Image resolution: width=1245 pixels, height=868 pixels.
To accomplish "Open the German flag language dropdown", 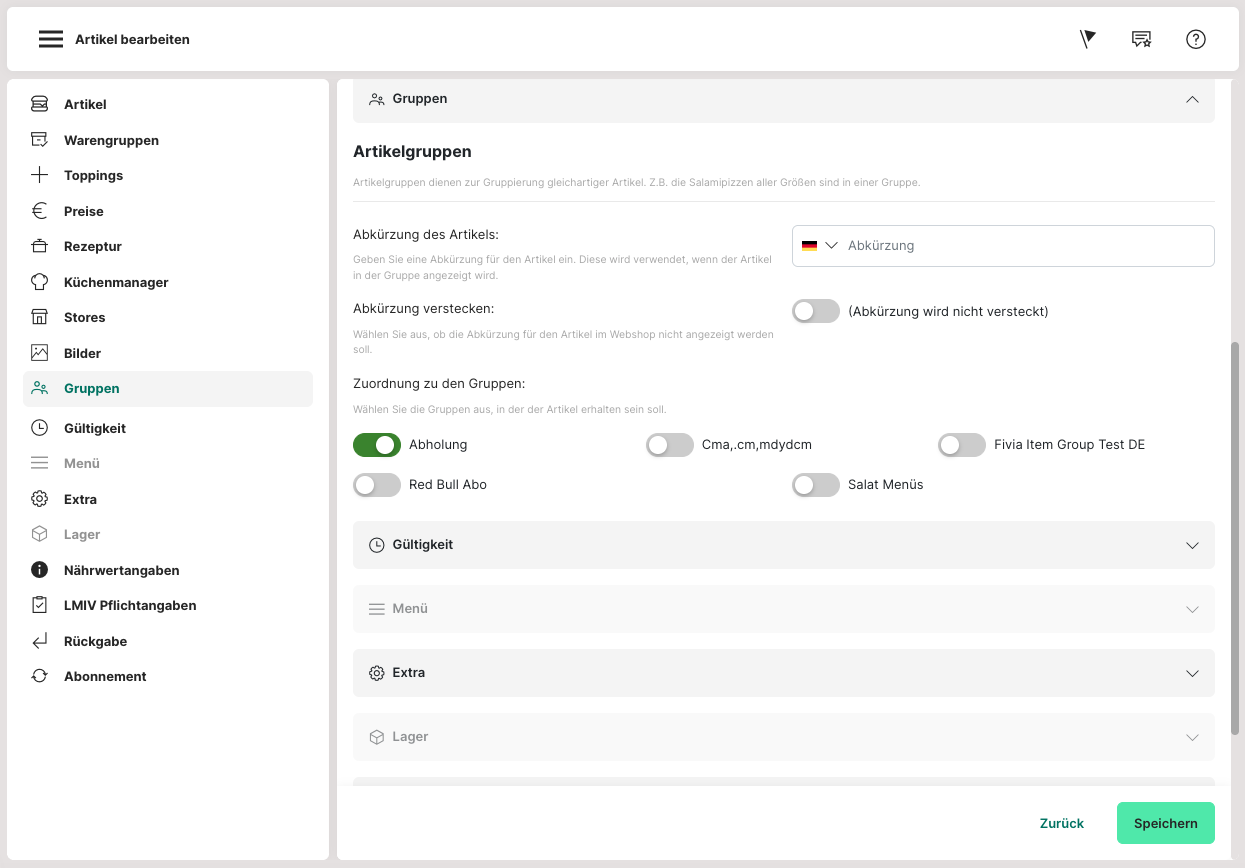I will click(819, 245).
